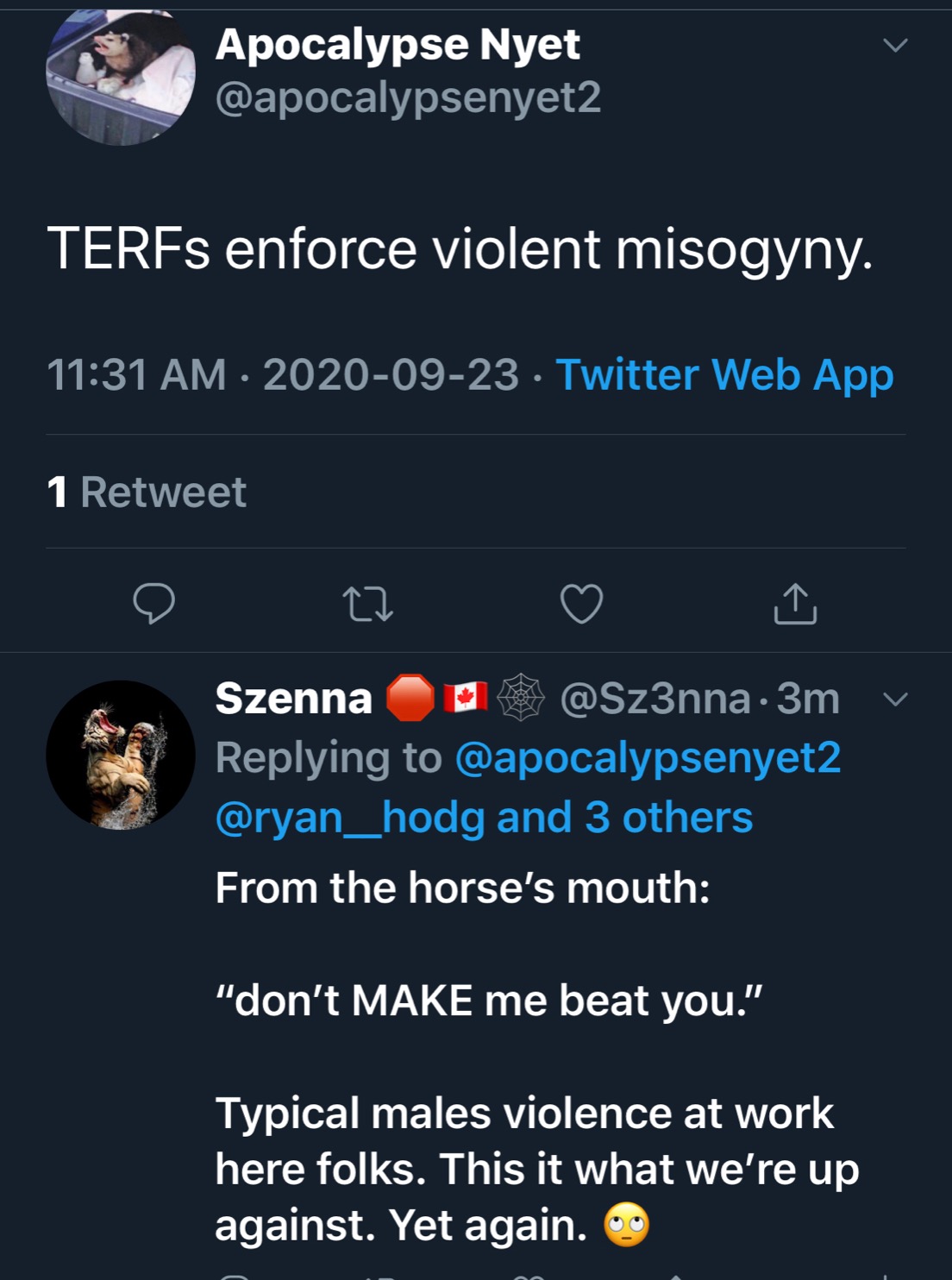Open @apocalypsenyet2 mention in the reply

point(648,757)
